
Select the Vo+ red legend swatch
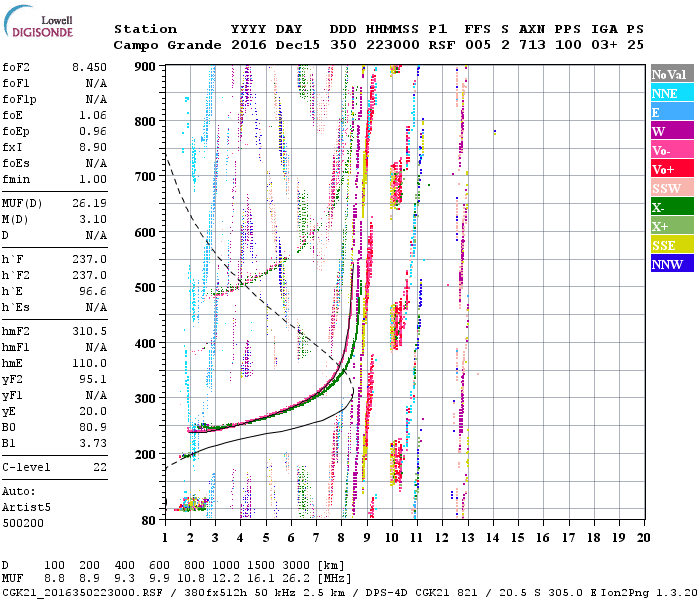pos(672,169)
